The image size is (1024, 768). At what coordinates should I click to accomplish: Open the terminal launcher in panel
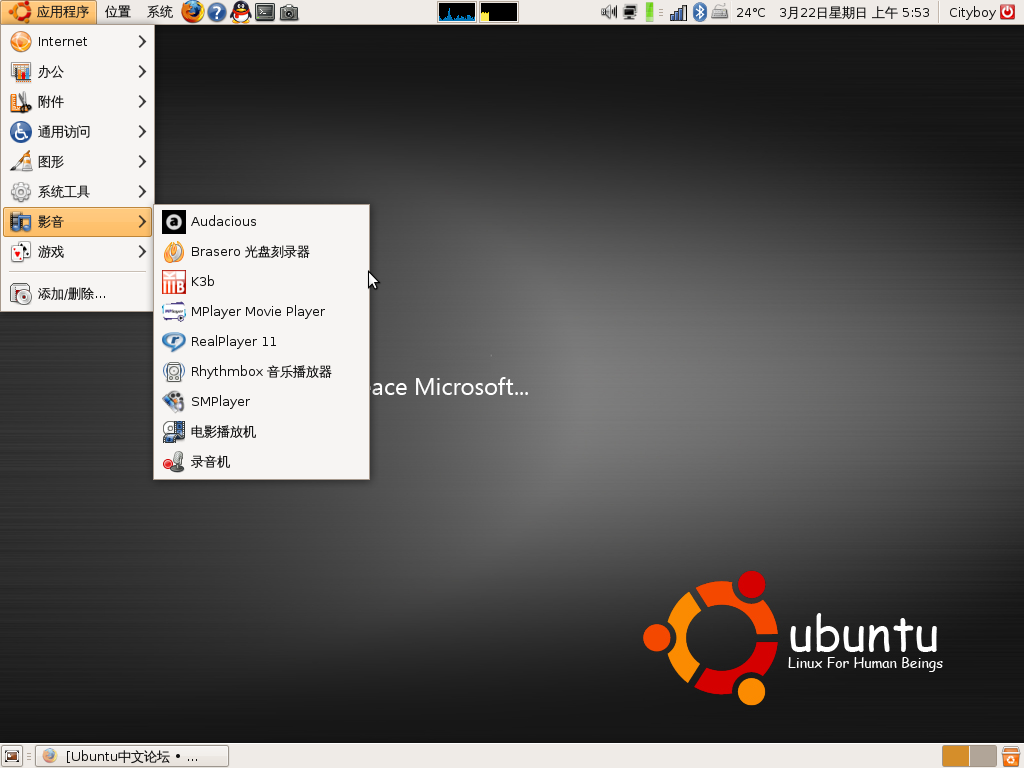click(265, 12)
